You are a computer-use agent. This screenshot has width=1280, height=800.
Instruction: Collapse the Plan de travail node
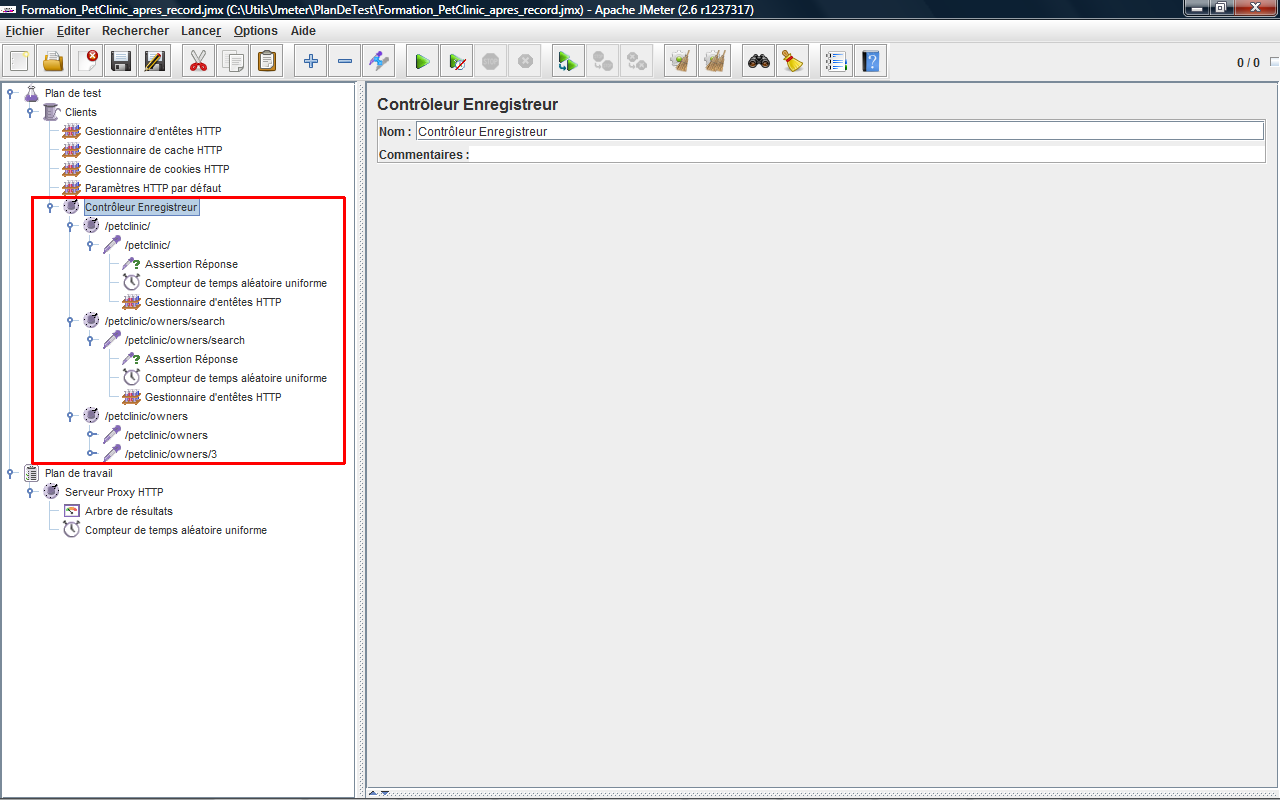point(10,473)
